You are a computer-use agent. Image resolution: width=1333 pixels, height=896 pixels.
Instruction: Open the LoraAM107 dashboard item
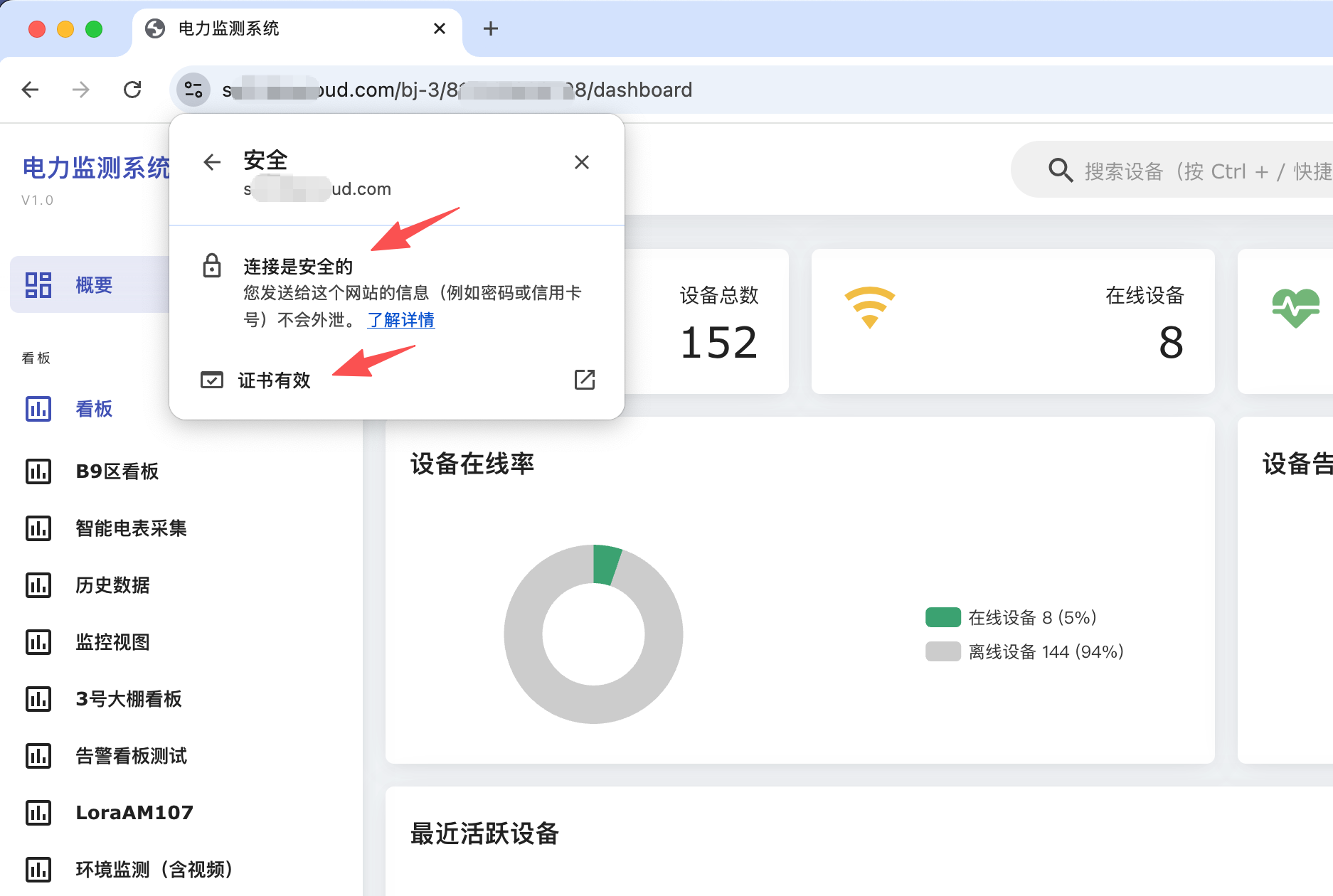pos(134,813)
